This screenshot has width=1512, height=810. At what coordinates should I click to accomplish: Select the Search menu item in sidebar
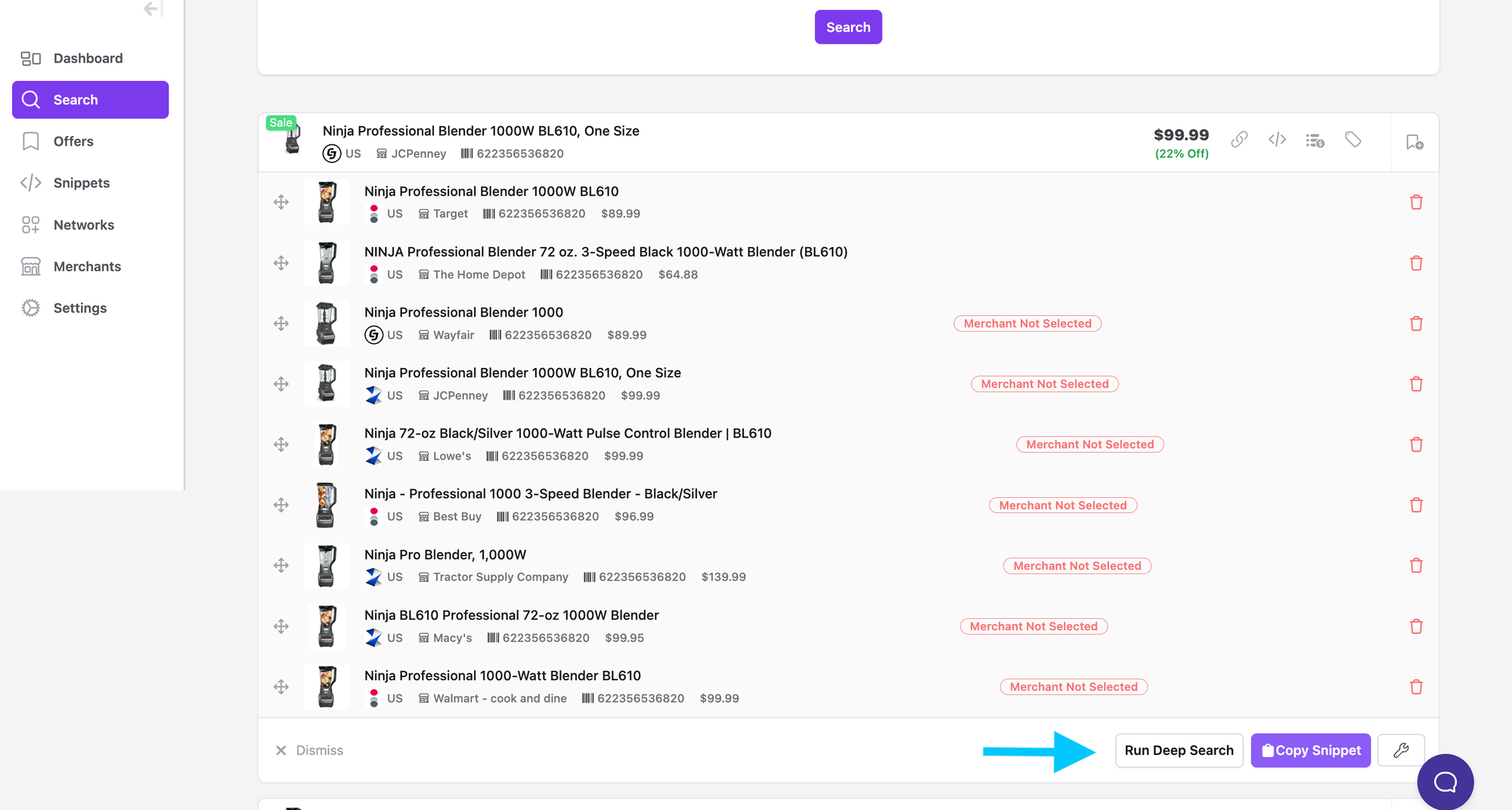pyautogui.click(x=91, y=100)
